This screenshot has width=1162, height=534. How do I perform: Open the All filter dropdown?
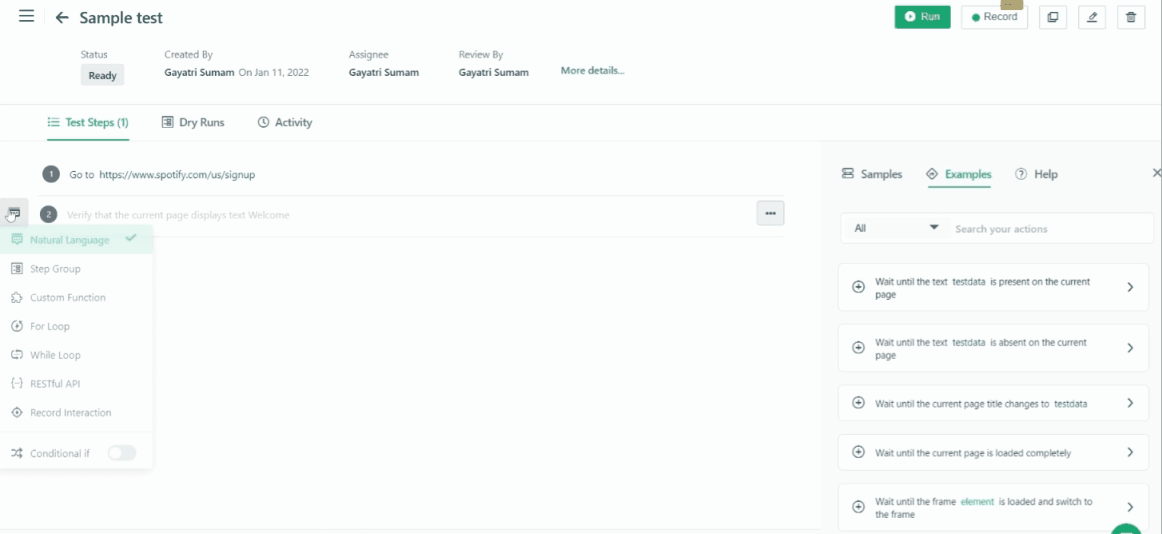[896, 228]
